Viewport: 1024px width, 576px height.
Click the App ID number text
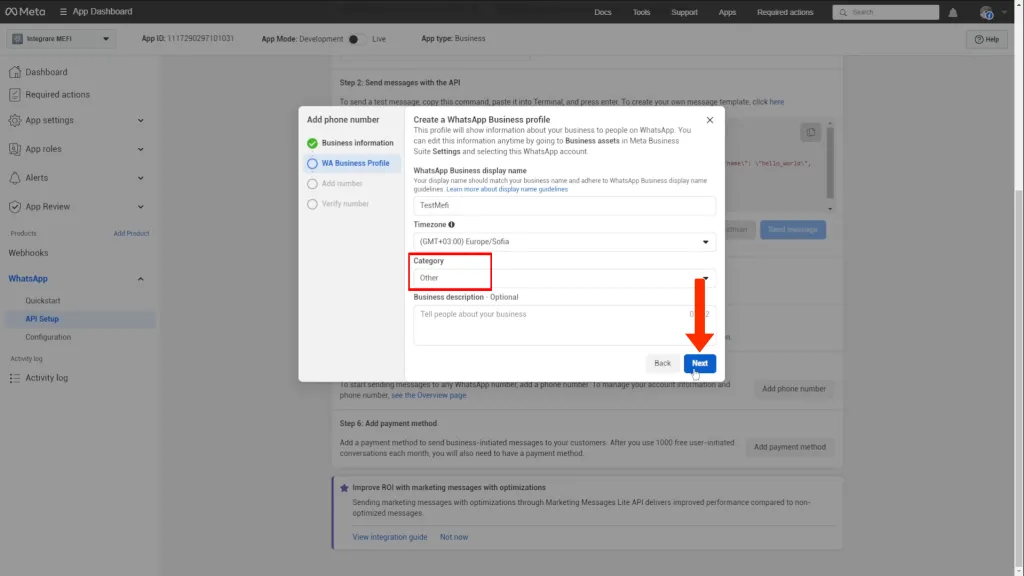[200, 39]
